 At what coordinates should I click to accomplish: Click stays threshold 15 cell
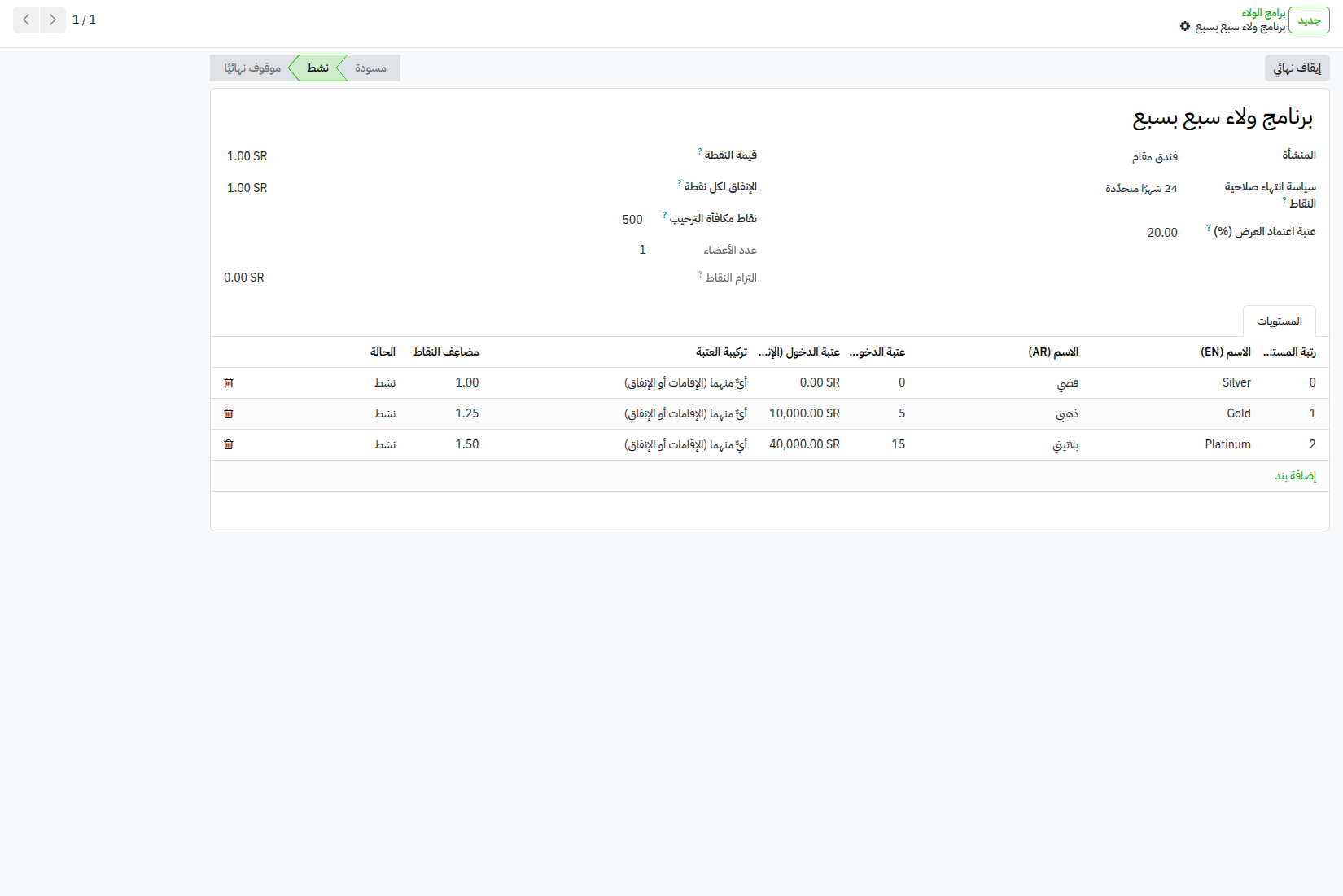pyautogui.click(x=898, y=444)
